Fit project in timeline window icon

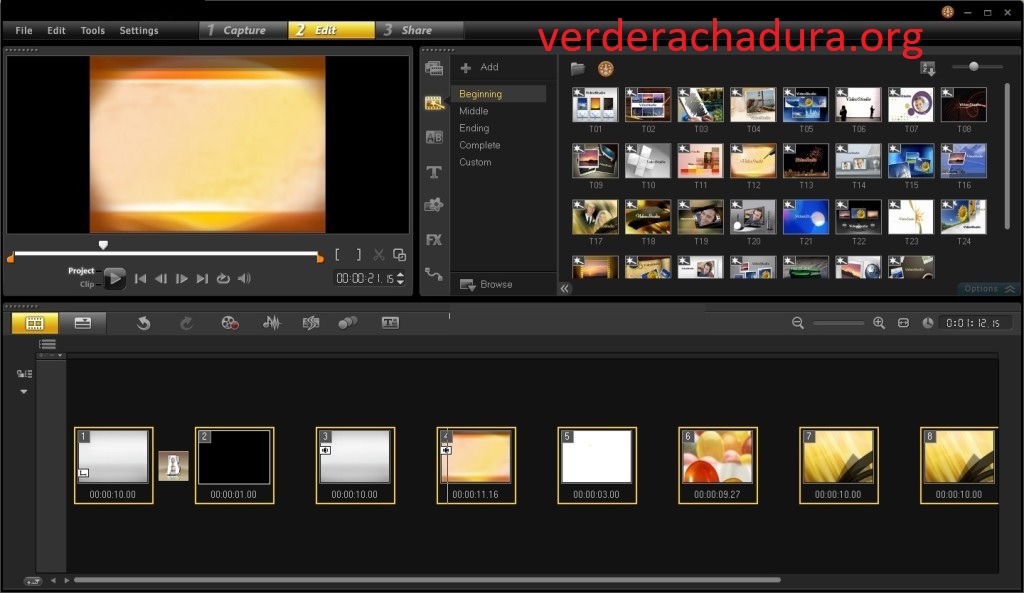903,323
